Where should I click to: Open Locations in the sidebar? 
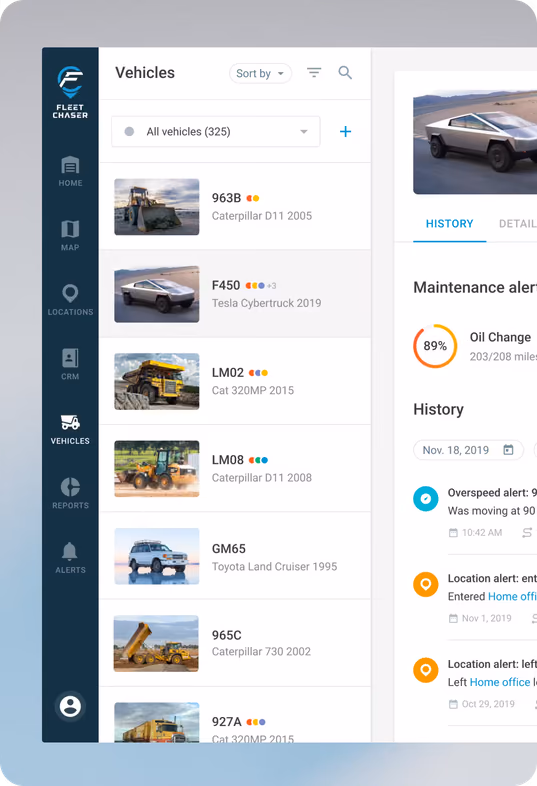70,300
